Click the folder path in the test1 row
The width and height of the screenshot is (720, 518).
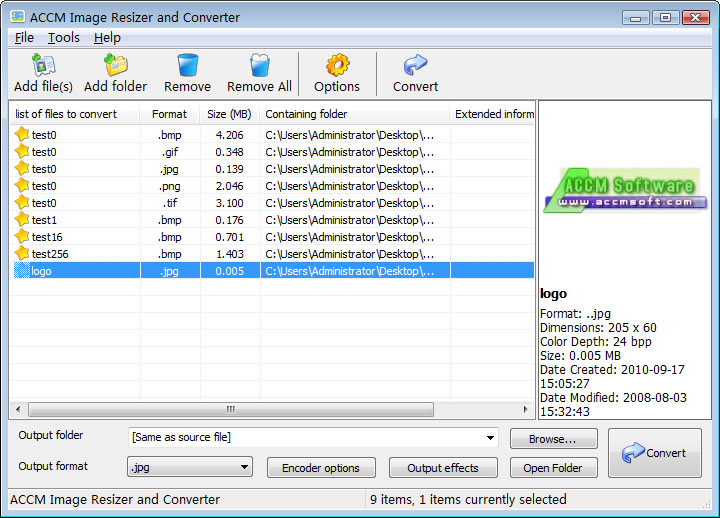tap(349, 220)
